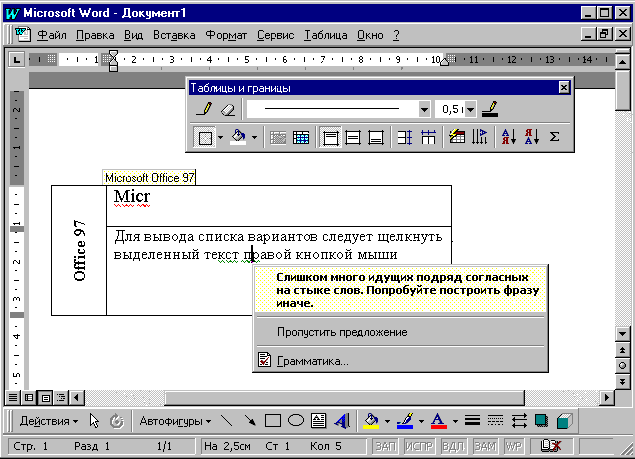Pick the border color pen icon
The height and width of the screenshot is (459, 635).
click(x=490, y=109)
